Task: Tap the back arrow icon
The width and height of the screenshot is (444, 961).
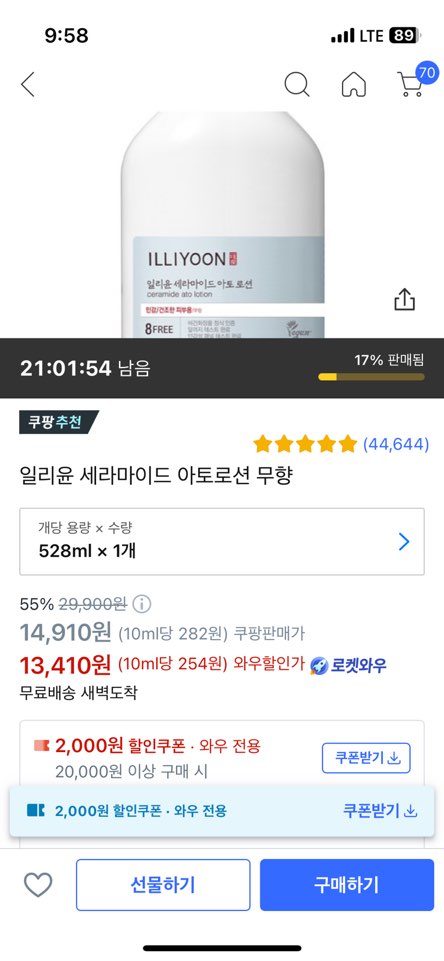Action: tap(28, 85)
